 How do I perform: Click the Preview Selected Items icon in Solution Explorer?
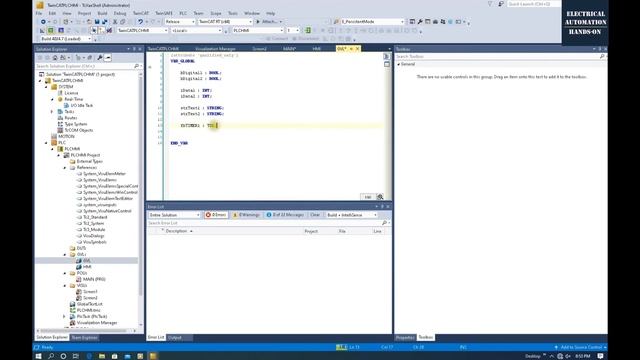pos(108,58)
